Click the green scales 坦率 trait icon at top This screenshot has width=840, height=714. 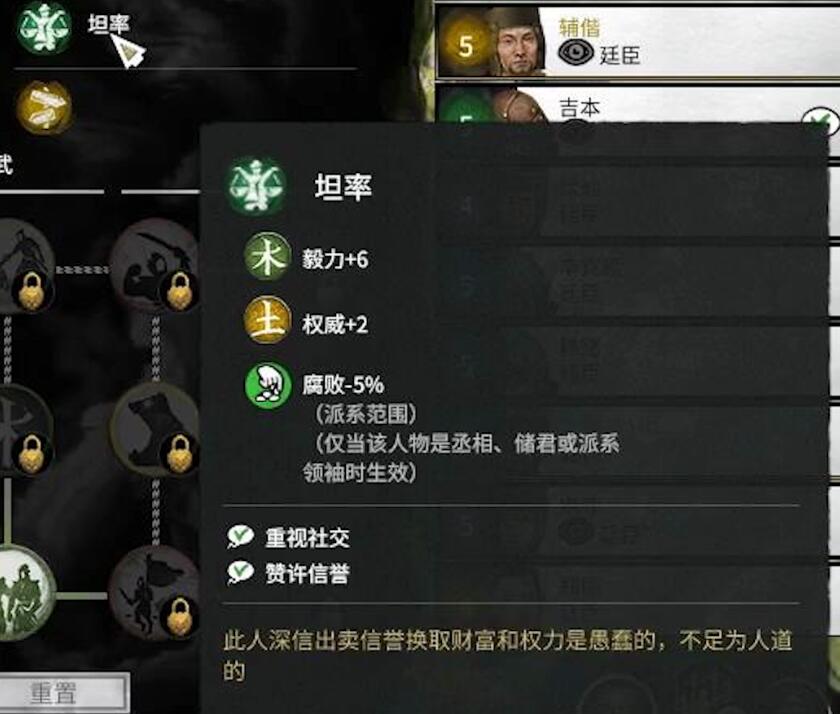pos(44,27)
